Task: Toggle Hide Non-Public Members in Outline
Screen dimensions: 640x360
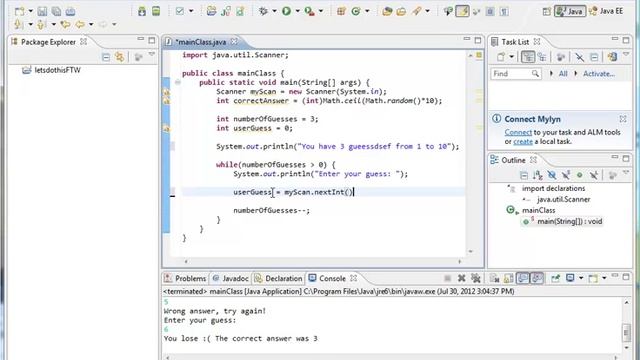Action: tap(580, 176)
